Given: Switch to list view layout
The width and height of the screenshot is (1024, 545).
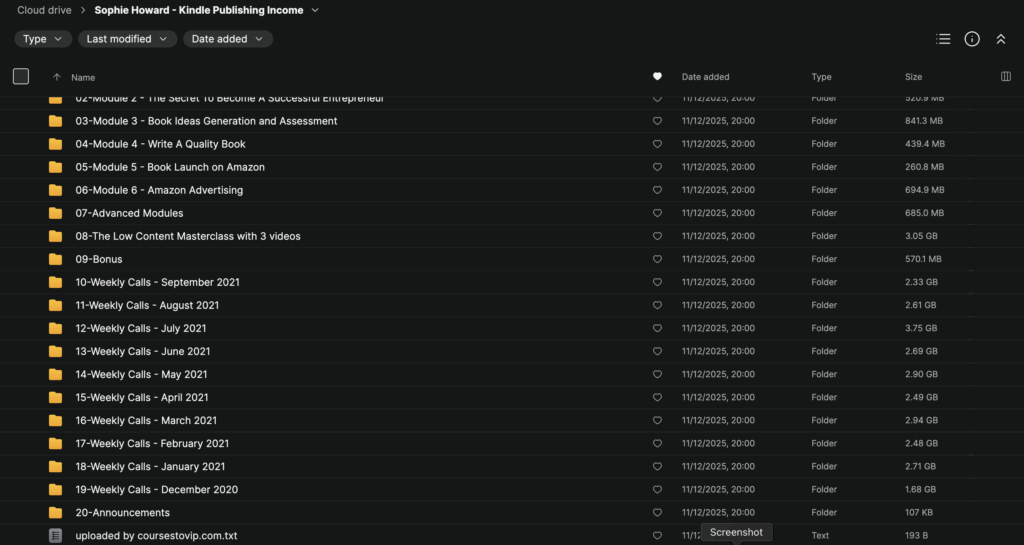Looking at the screenshot, I should click(943, 39).
